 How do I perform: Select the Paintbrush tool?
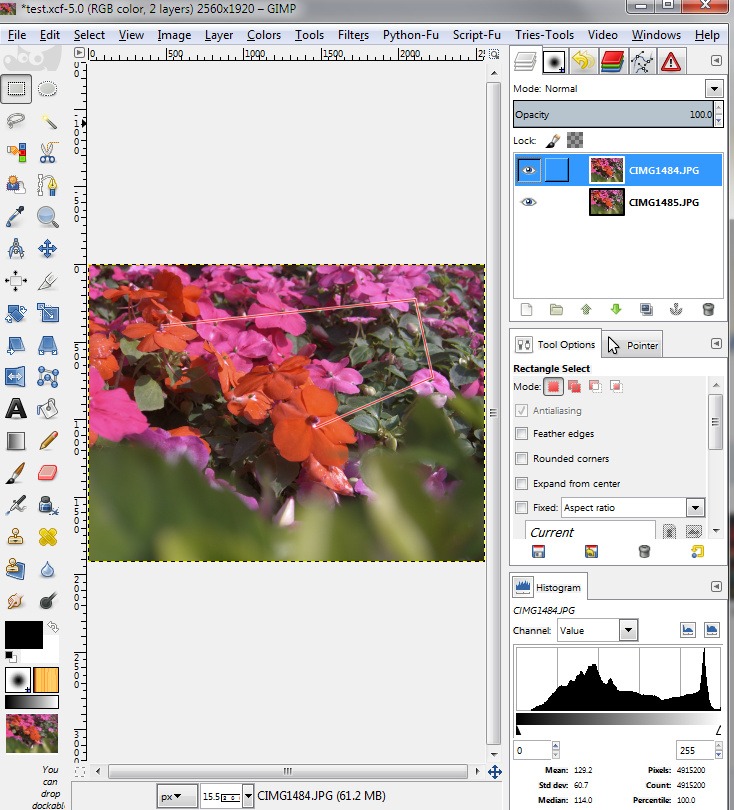(x=16, y=473)
